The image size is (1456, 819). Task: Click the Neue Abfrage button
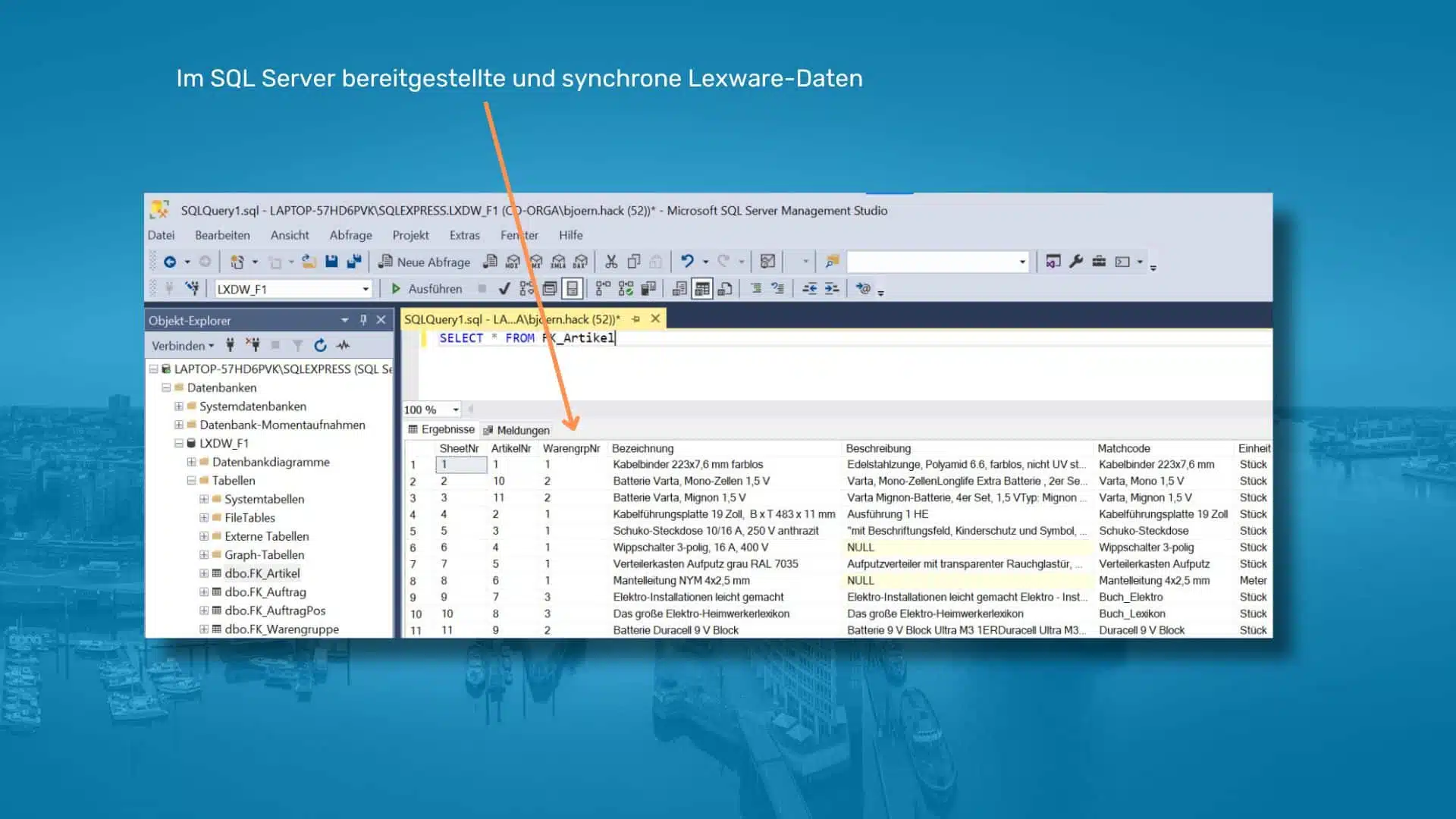click(425, 262)
